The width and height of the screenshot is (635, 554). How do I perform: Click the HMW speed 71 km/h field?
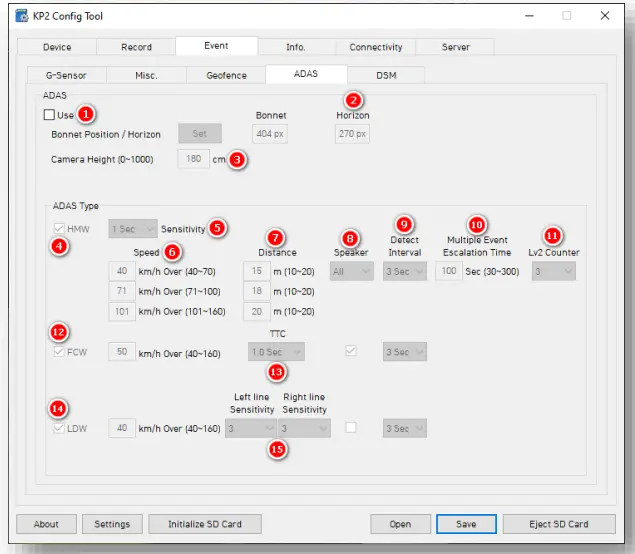[x=122, y=291]
